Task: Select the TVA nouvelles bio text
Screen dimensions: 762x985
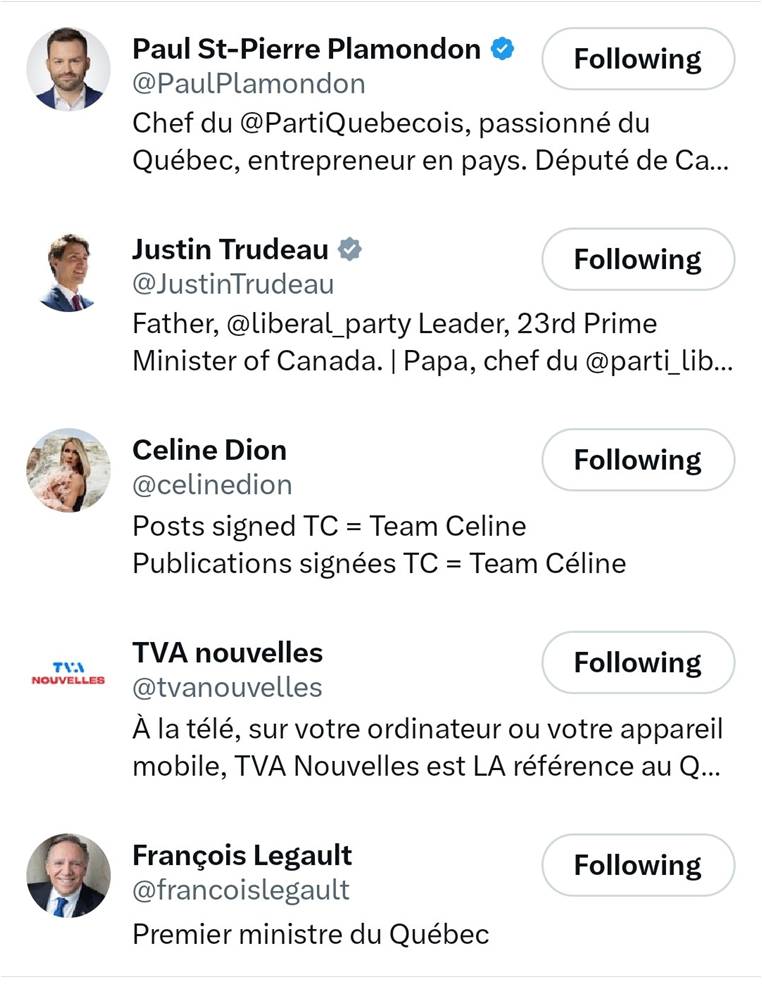Action: tap(427, 746)
